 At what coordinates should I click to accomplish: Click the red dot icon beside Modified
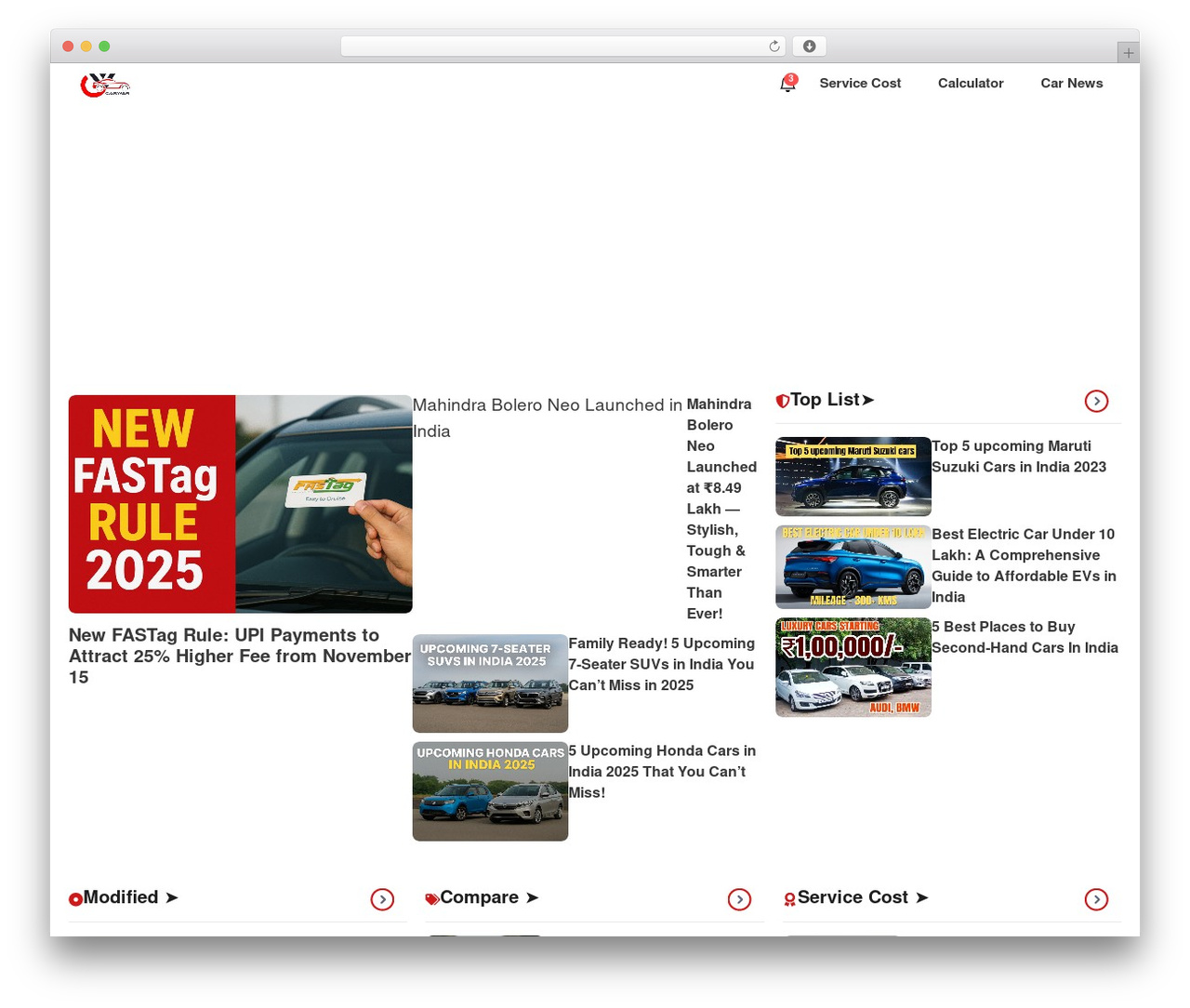[75, 899]
